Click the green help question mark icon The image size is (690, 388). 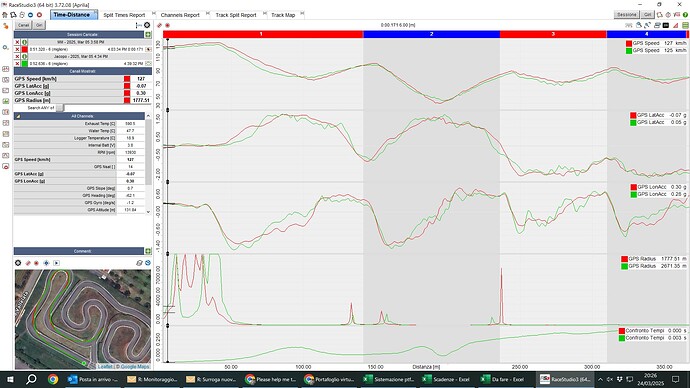tap(685, 15)
